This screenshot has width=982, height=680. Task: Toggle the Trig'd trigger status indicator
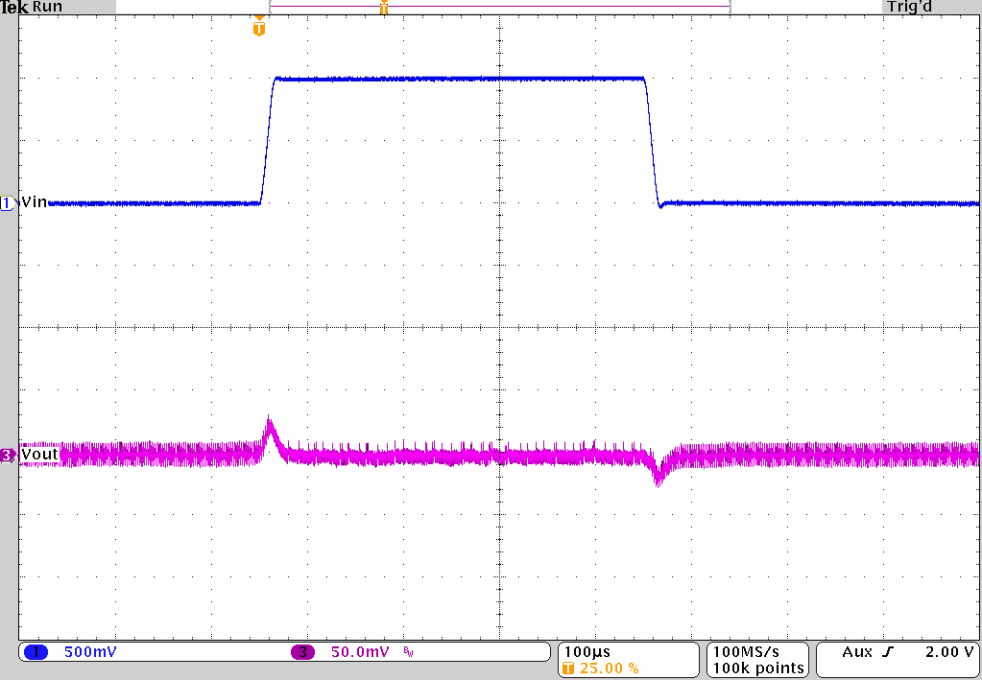pos(908,7)
